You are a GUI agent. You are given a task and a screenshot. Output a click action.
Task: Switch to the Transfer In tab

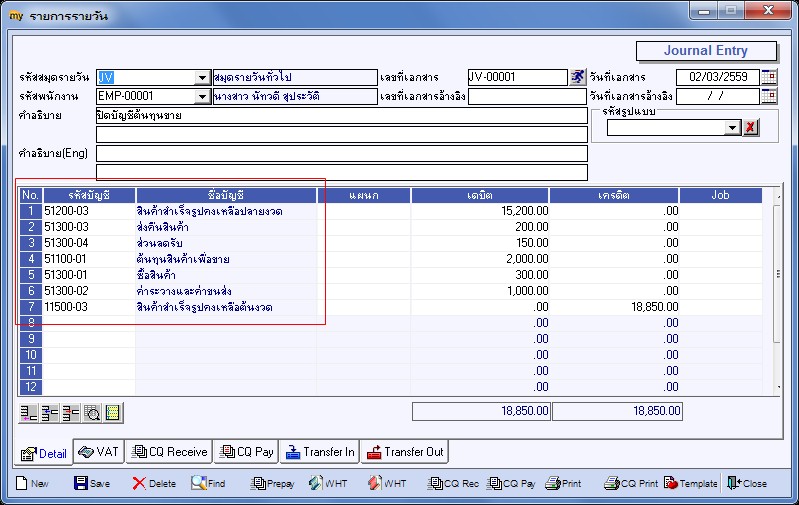tap(320, 452)
